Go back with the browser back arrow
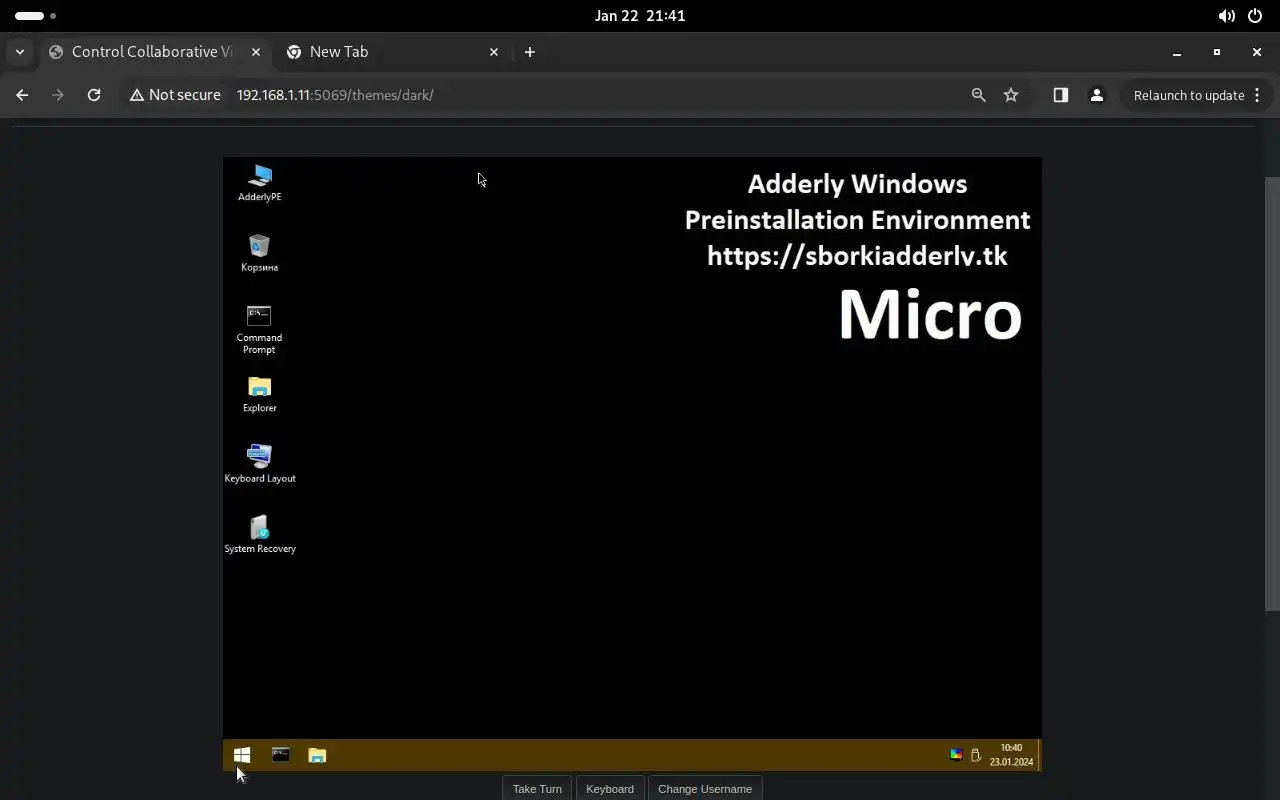The height and width of the screenshot is (800, 1280). tap(22, 95)
